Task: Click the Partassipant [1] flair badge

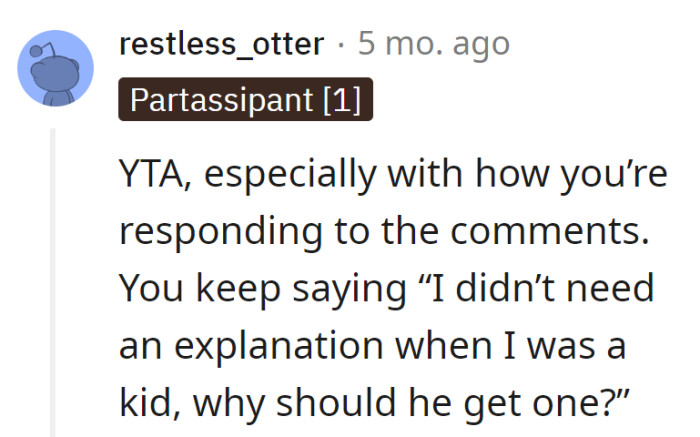Action: point(245,101)
